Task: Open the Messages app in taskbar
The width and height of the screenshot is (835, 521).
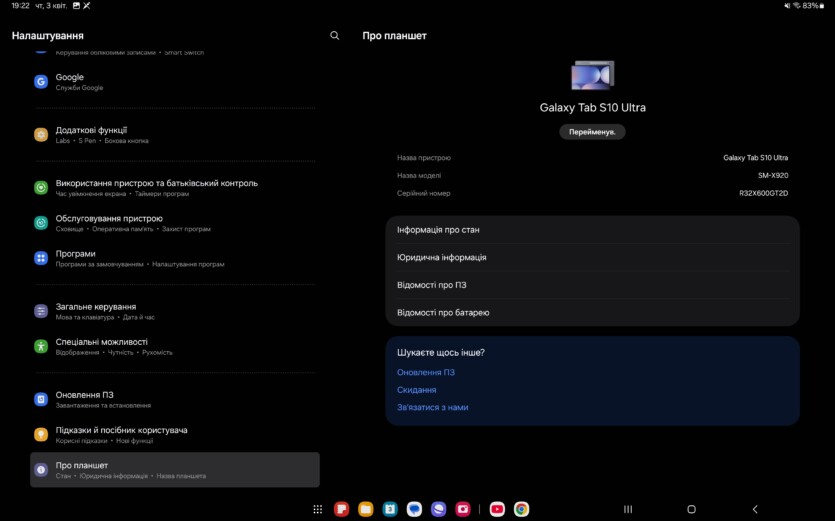Action: [414, 509]
